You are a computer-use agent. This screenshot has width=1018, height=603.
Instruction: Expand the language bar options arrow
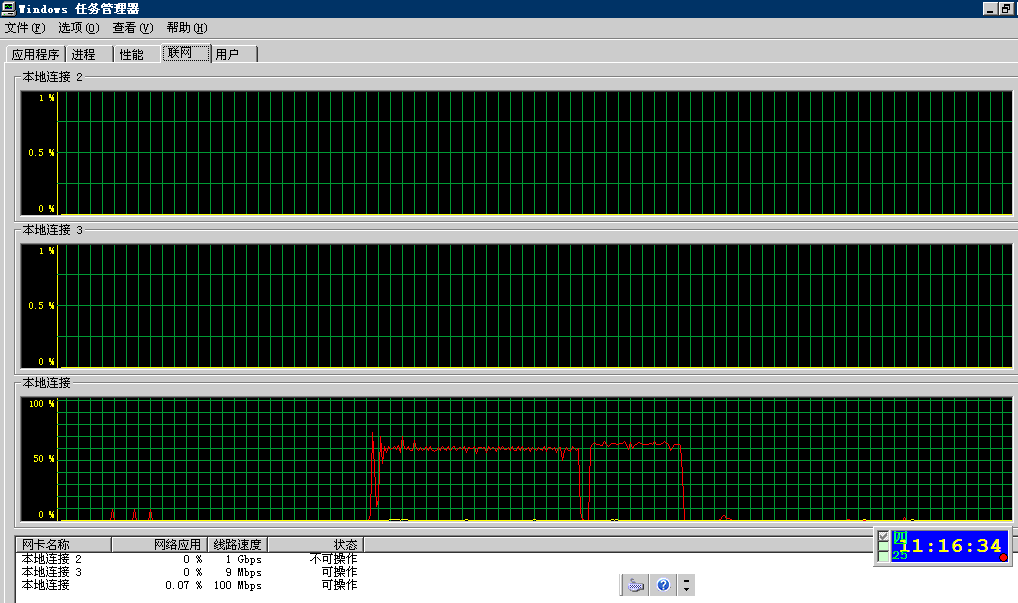click(686, 585)
